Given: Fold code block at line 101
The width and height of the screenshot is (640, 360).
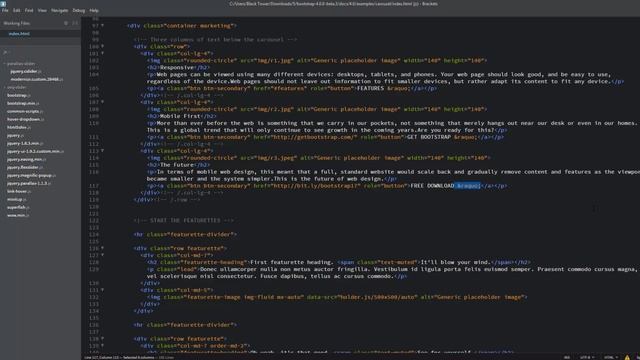Looking at the screenshot, I should click(102, 53).
